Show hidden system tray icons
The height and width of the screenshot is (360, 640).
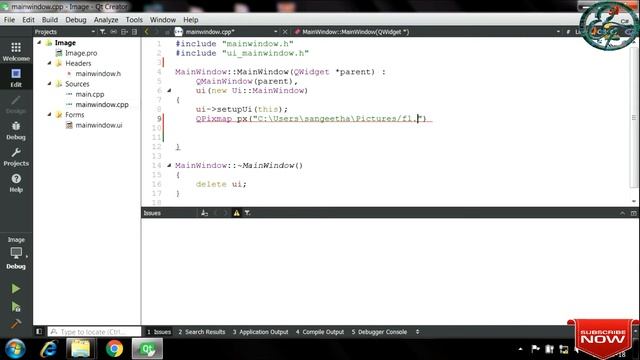[520, 349]
